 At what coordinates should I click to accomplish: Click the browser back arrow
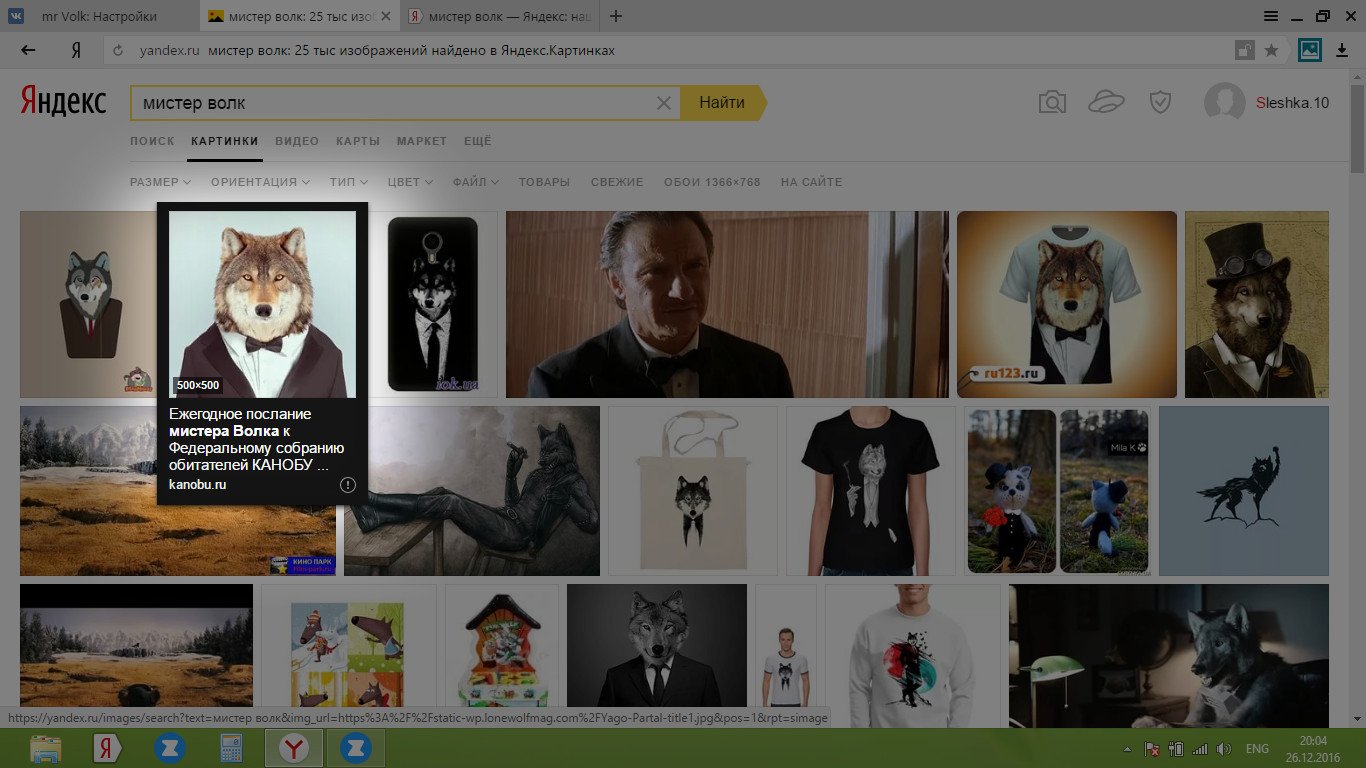point(28,50)
